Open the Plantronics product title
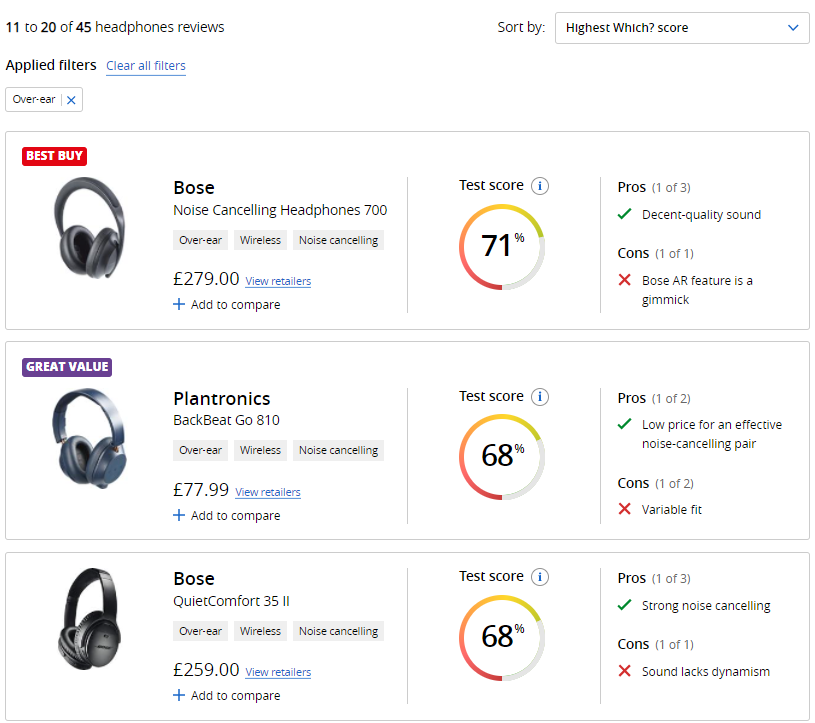 (x=222, y=399)
